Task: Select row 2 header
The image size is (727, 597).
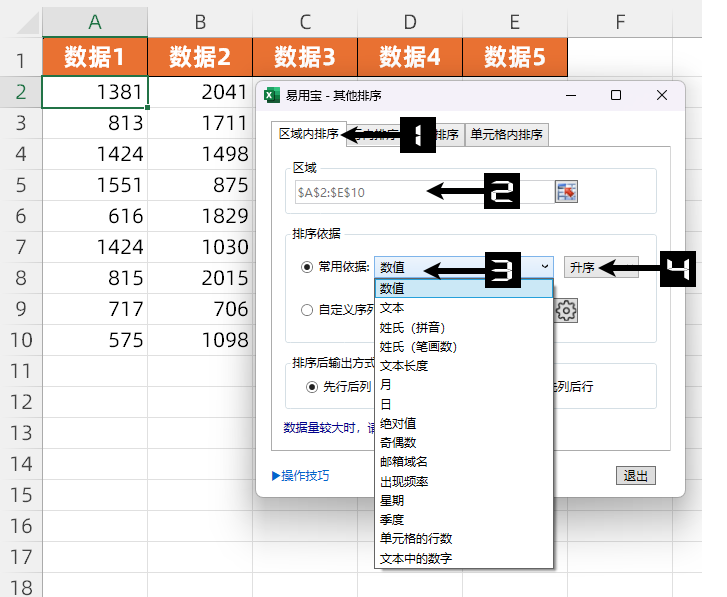Action: [21, 92]
